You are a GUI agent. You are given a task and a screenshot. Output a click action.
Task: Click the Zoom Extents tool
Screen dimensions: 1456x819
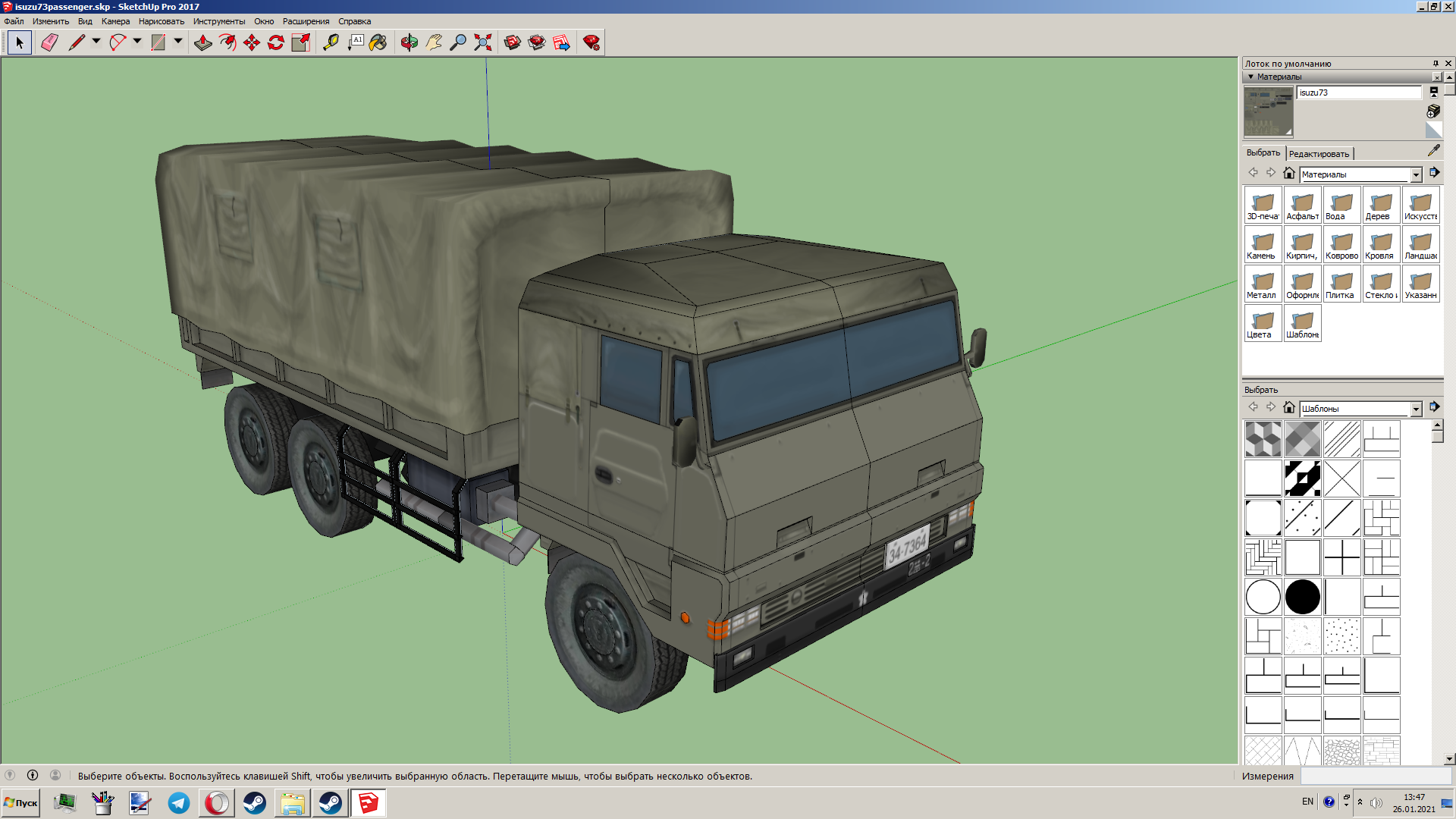(x=483, y=42)
